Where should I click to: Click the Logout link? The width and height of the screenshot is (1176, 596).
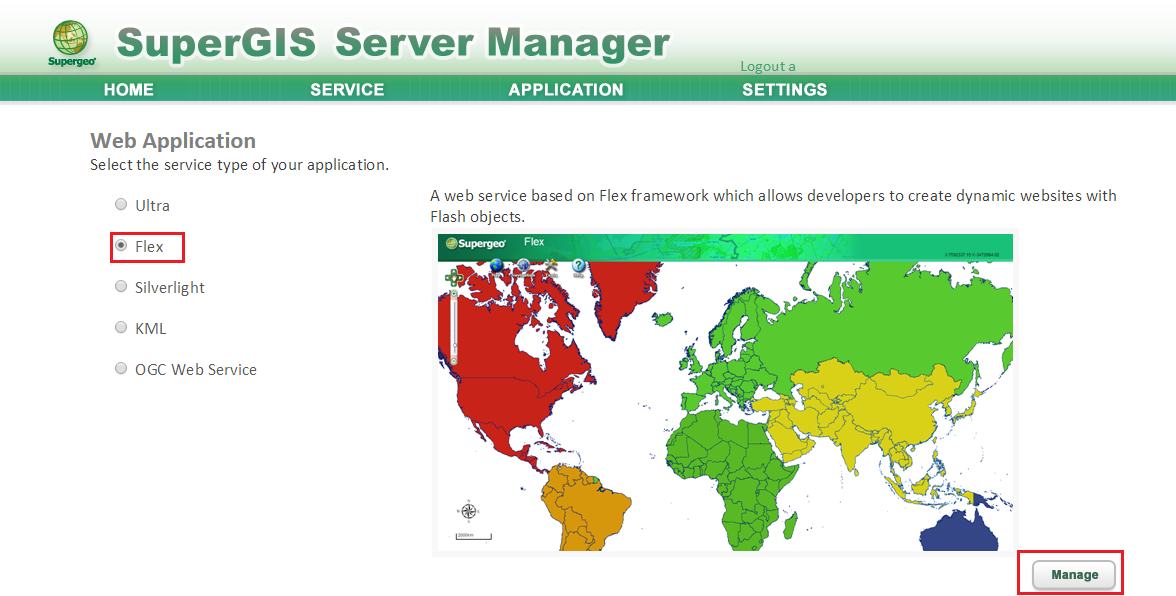[768, 66]
